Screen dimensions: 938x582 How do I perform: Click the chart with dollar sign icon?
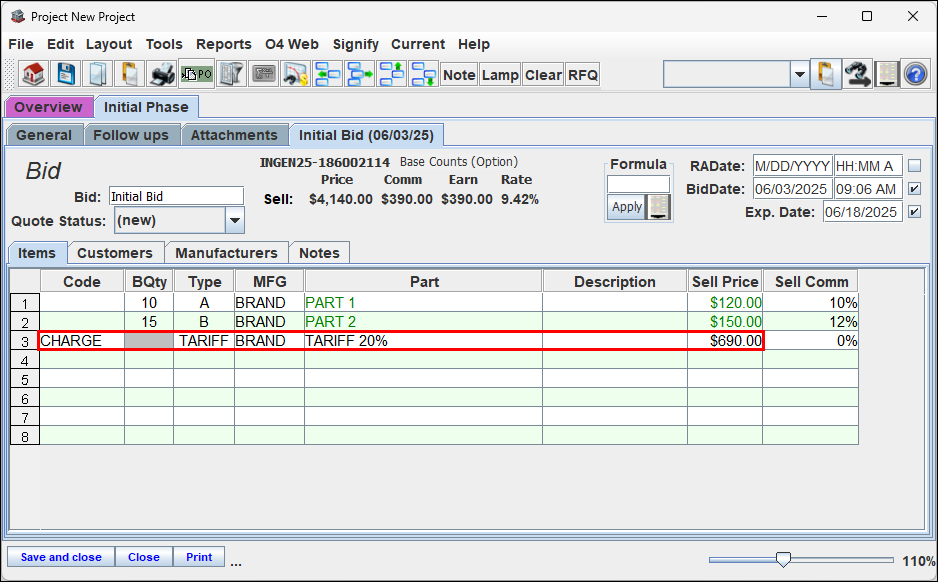pyautogui.click(x=295, y=75)
